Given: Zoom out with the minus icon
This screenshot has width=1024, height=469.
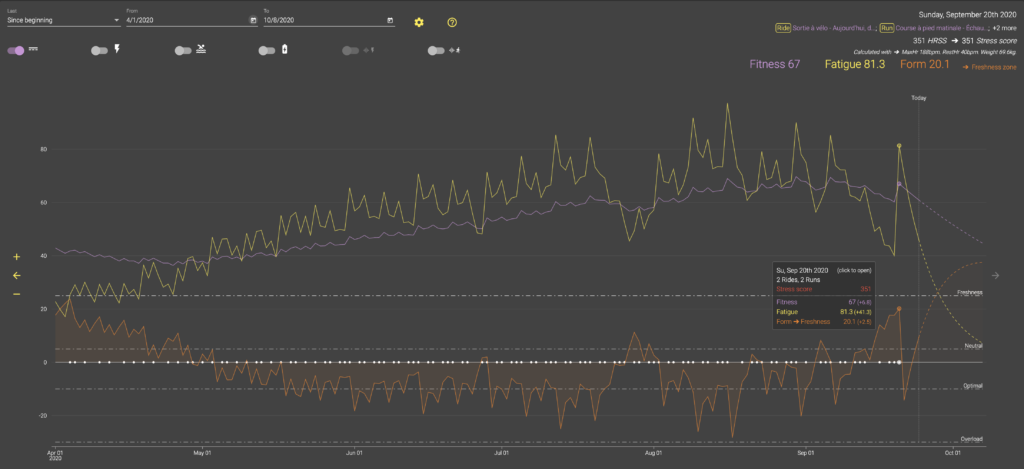Looking at the screenshot, I should (17, 294).
